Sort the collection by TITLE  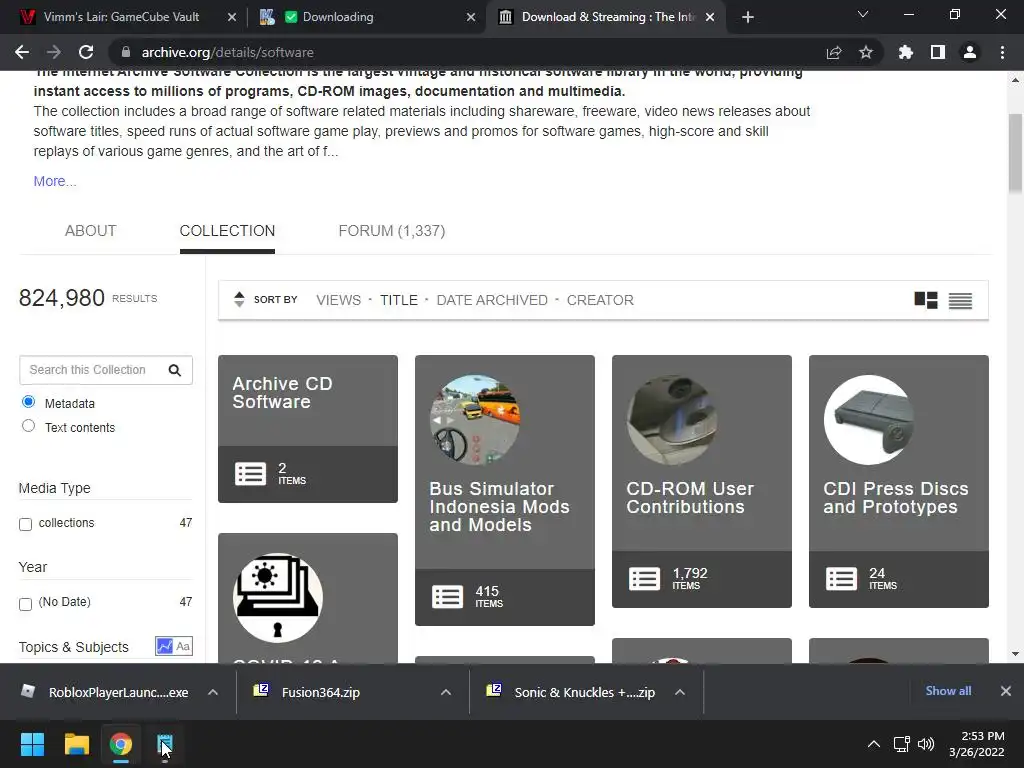coord(399,300)
